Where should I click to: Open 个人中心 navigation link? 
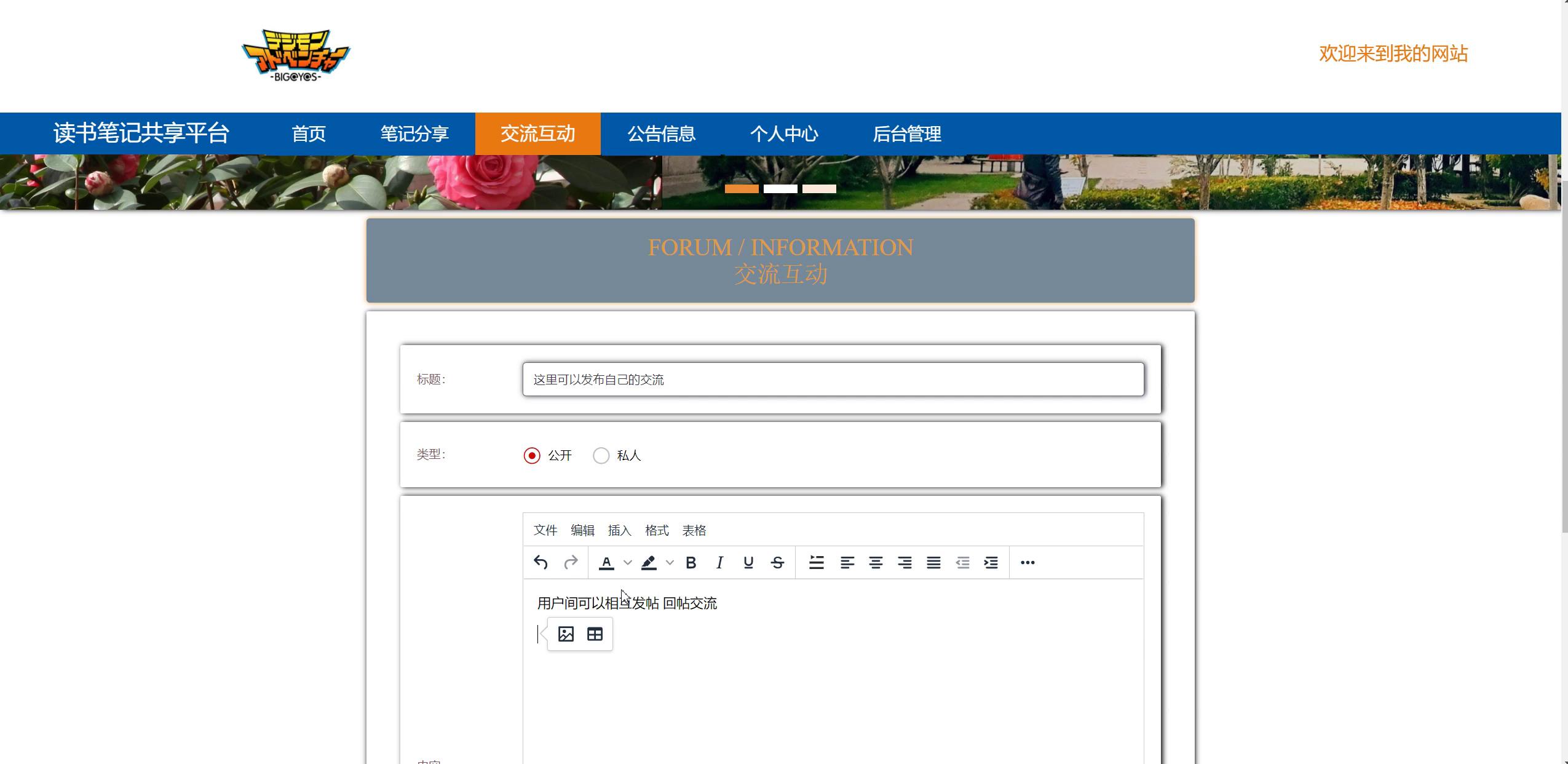pos(783,133)
